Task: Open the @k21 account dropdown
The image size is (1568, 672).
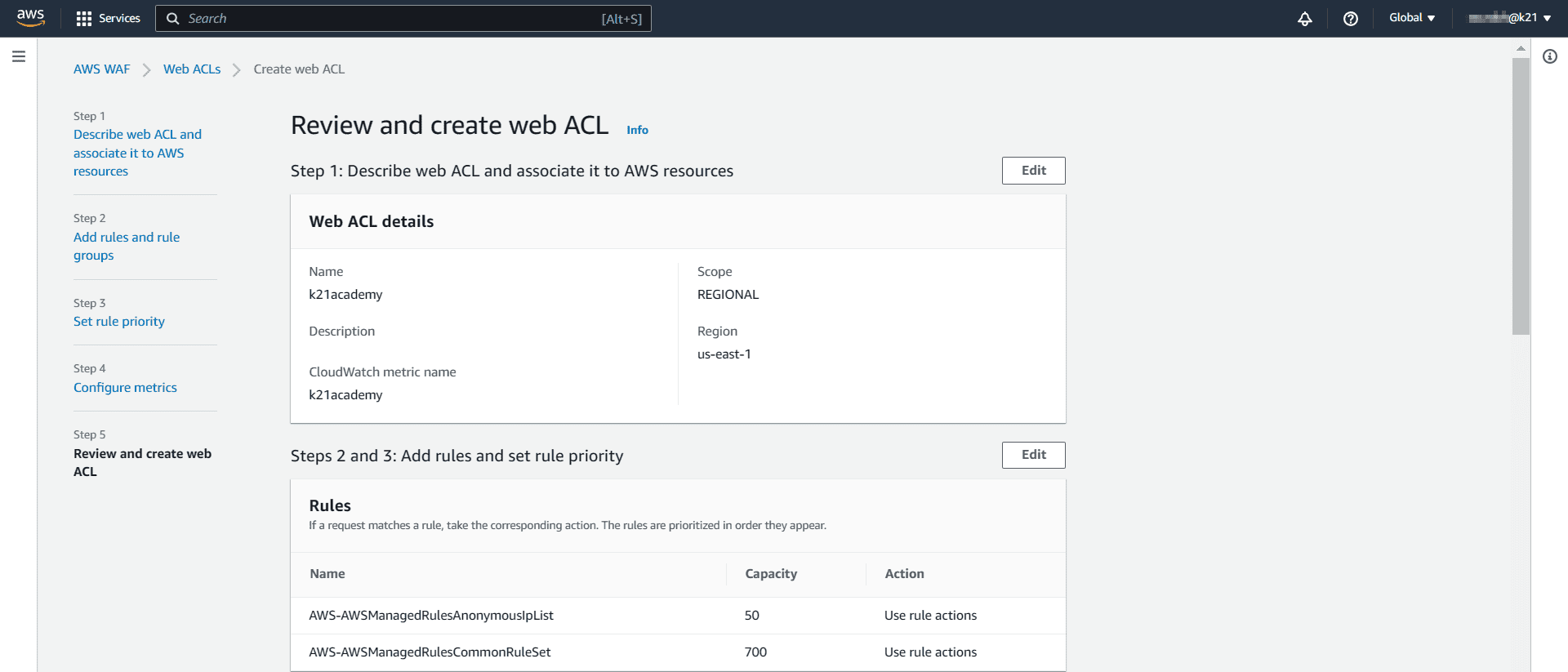Action: tap(1509, 18)
